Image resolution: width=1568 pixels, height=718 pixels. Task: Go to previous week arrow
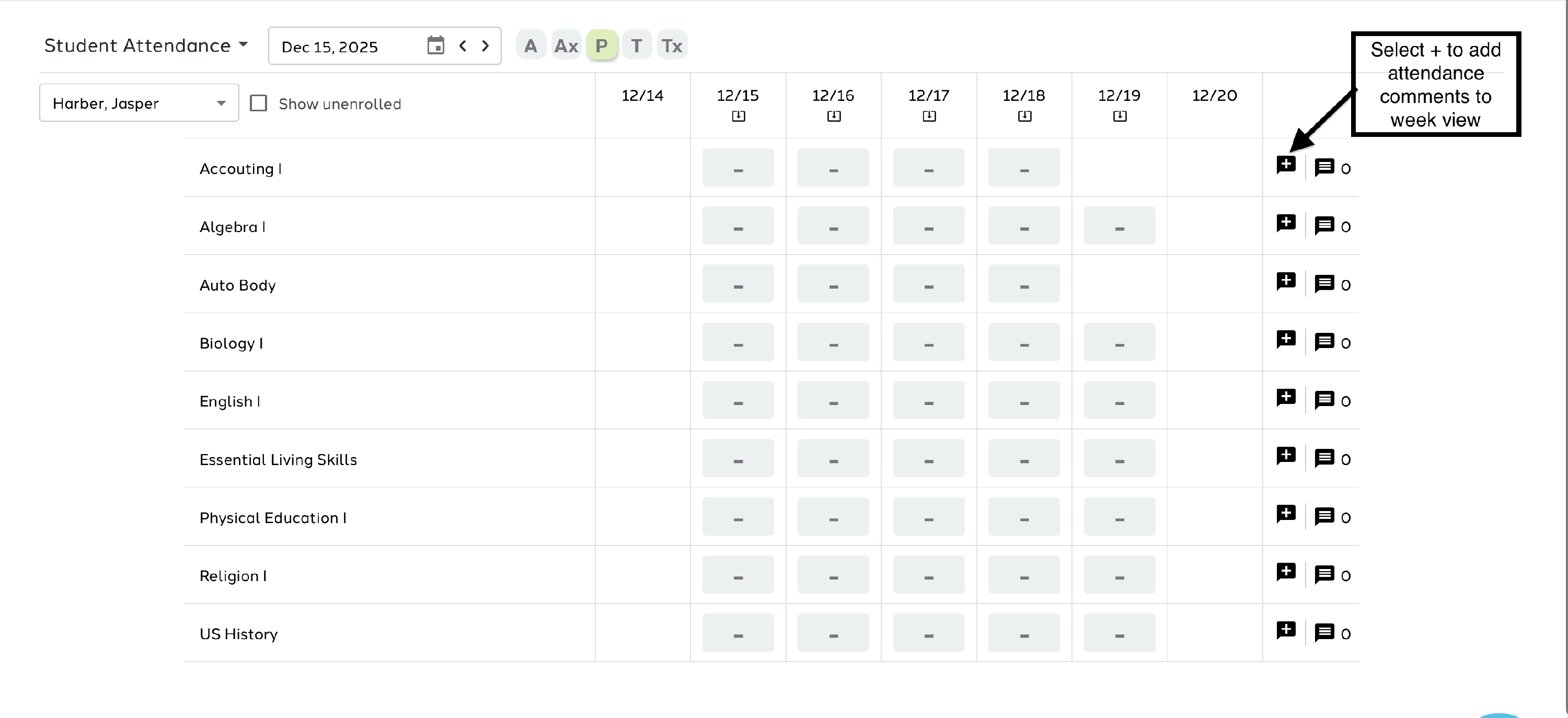coord(463,45)
